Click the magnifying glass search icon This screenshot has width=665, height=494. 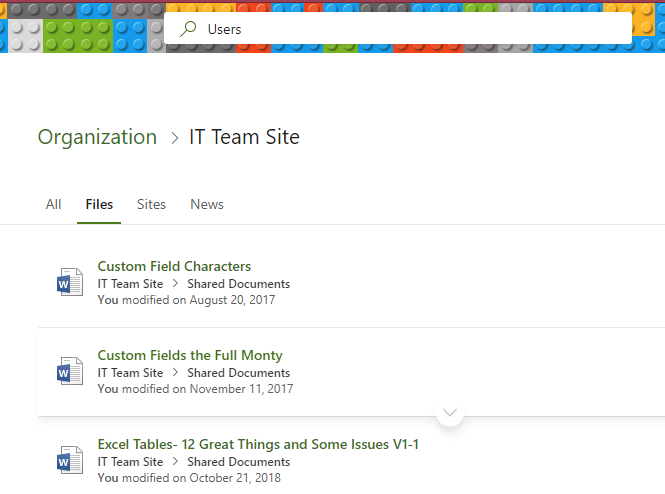click(188, 29)
